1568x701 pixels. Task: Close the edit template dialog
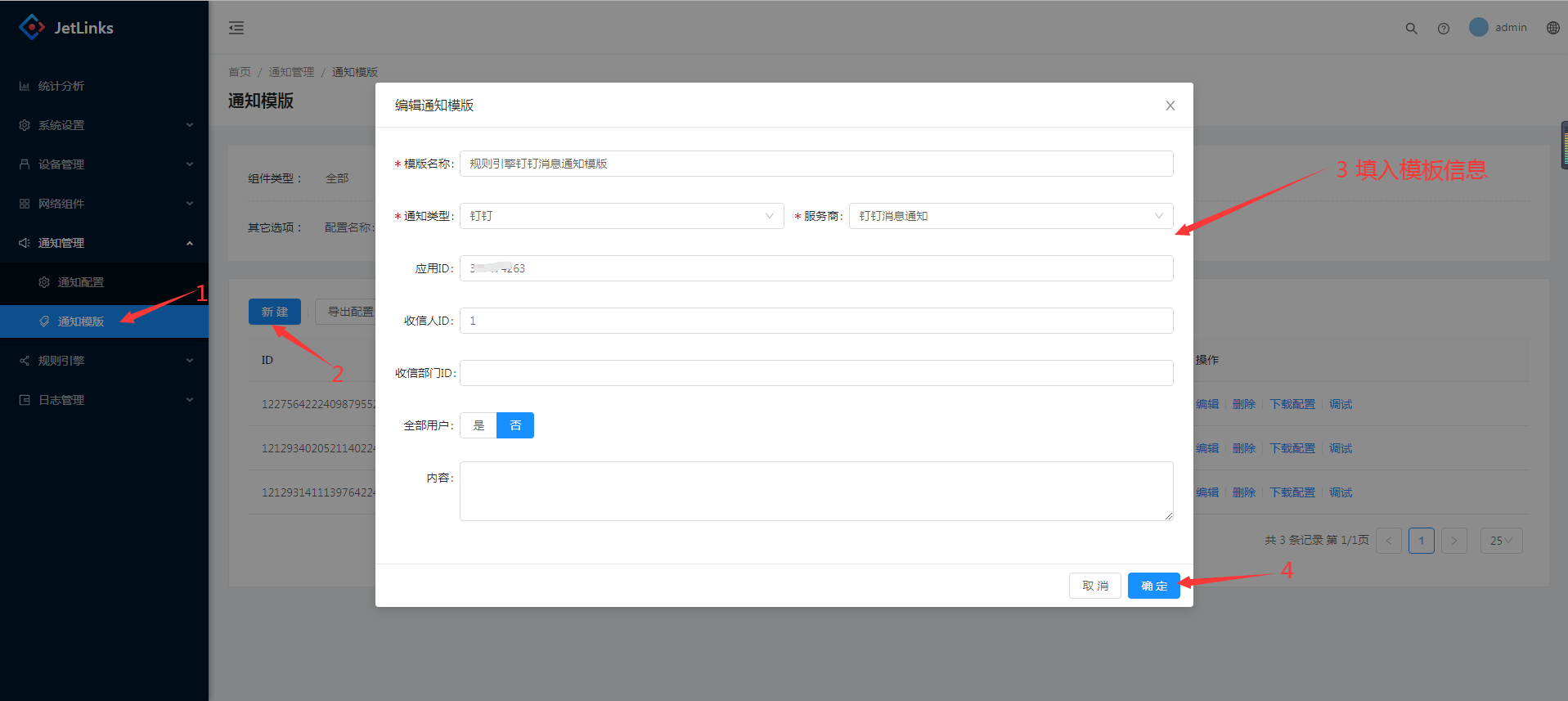tap(1170, 106)
